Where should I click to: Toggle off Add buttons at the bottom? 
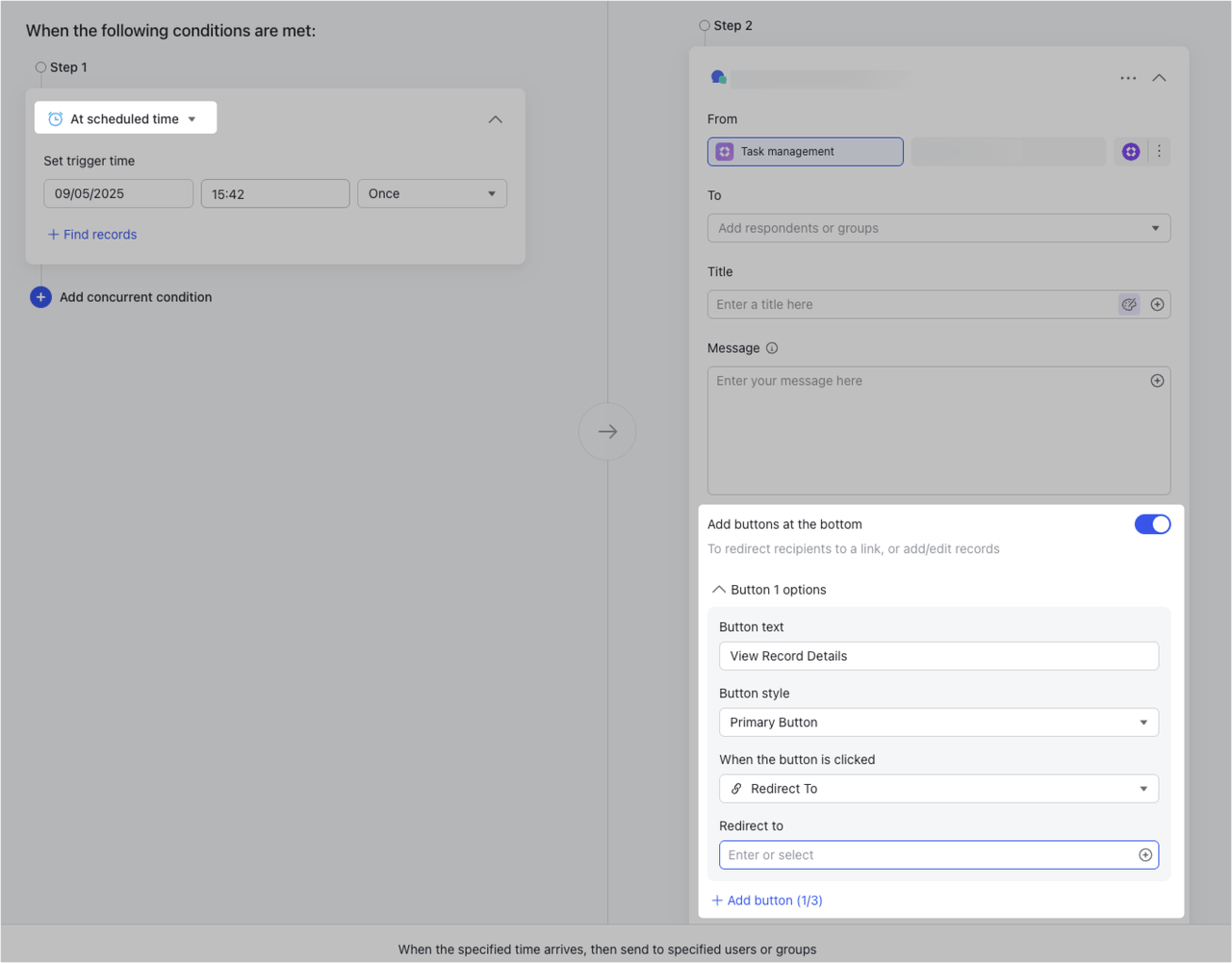(x=1152, y=524)
